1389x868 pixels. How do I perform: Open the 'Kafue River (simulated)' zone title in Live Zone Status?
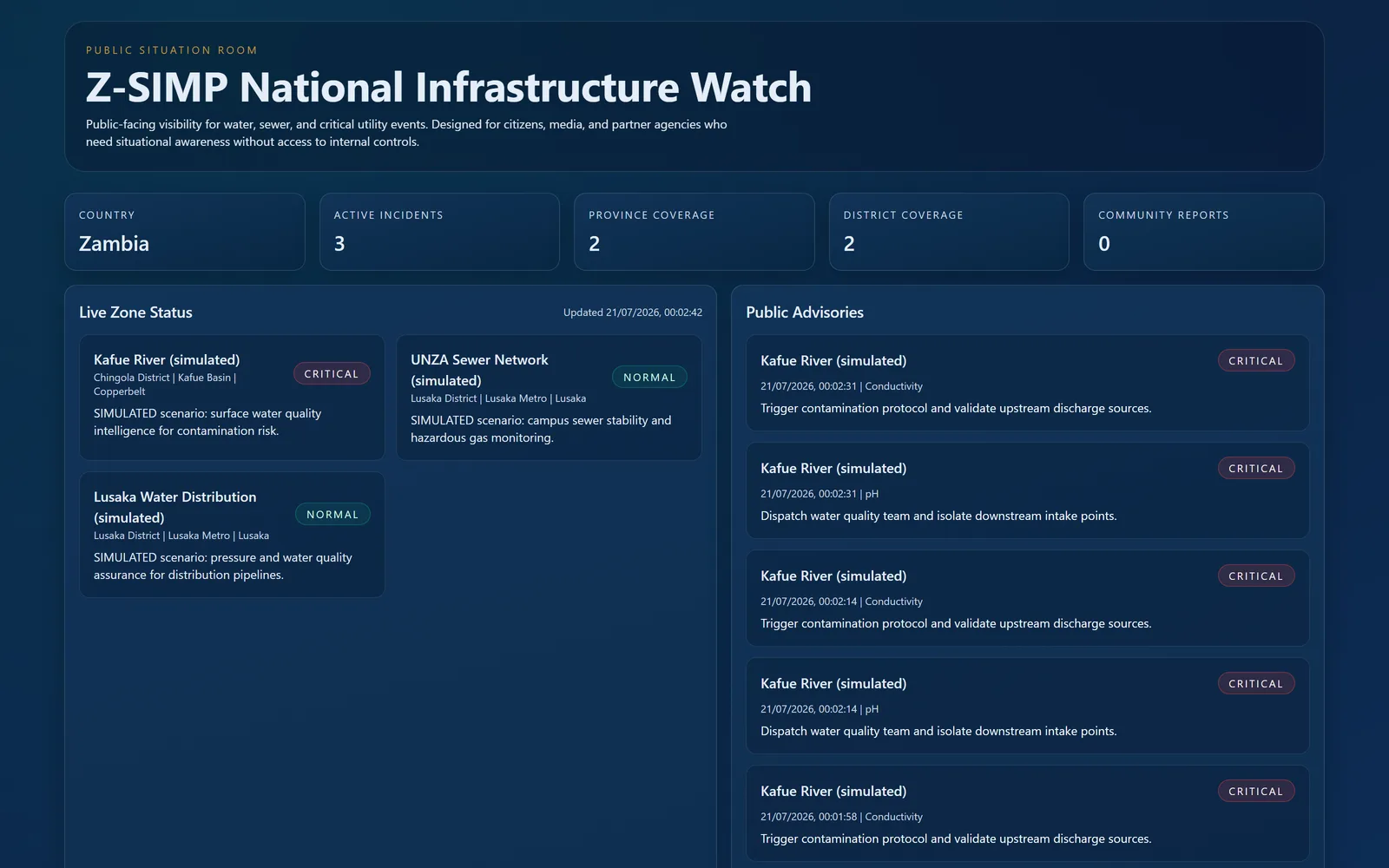point(167,359)
